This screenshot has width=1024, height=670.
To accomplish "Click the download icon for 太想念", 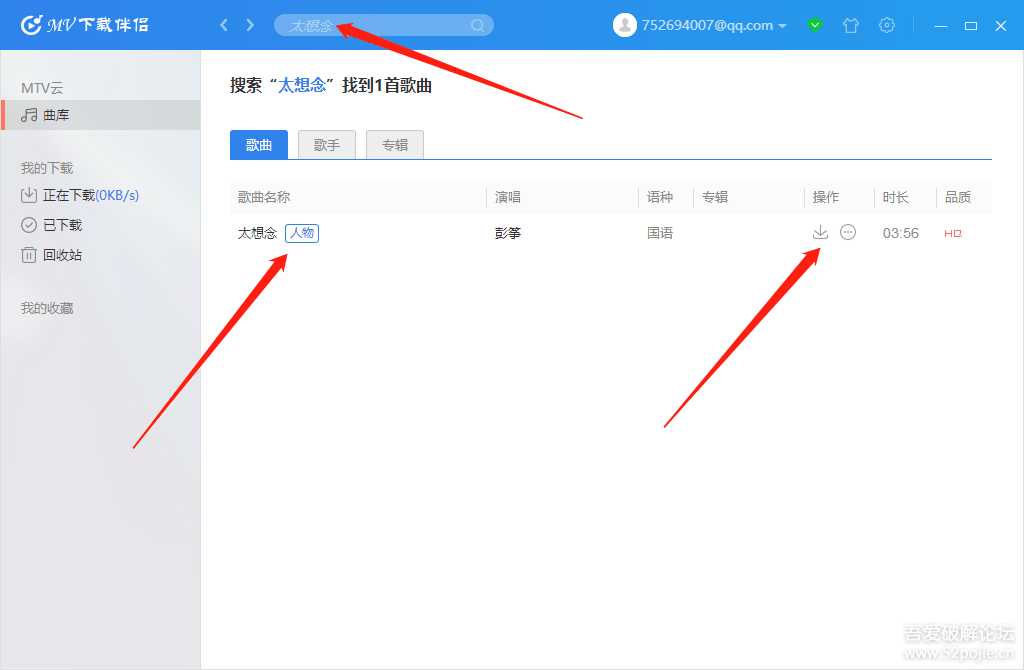I will coord(821,231).
